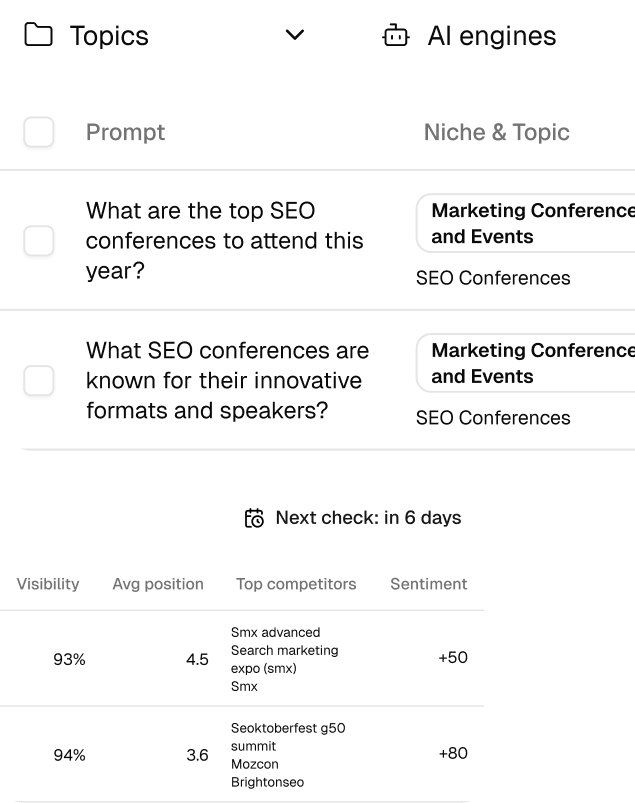635x803 pixels.
Task: Open the AI engines filter dropdown
Action: 496,36
